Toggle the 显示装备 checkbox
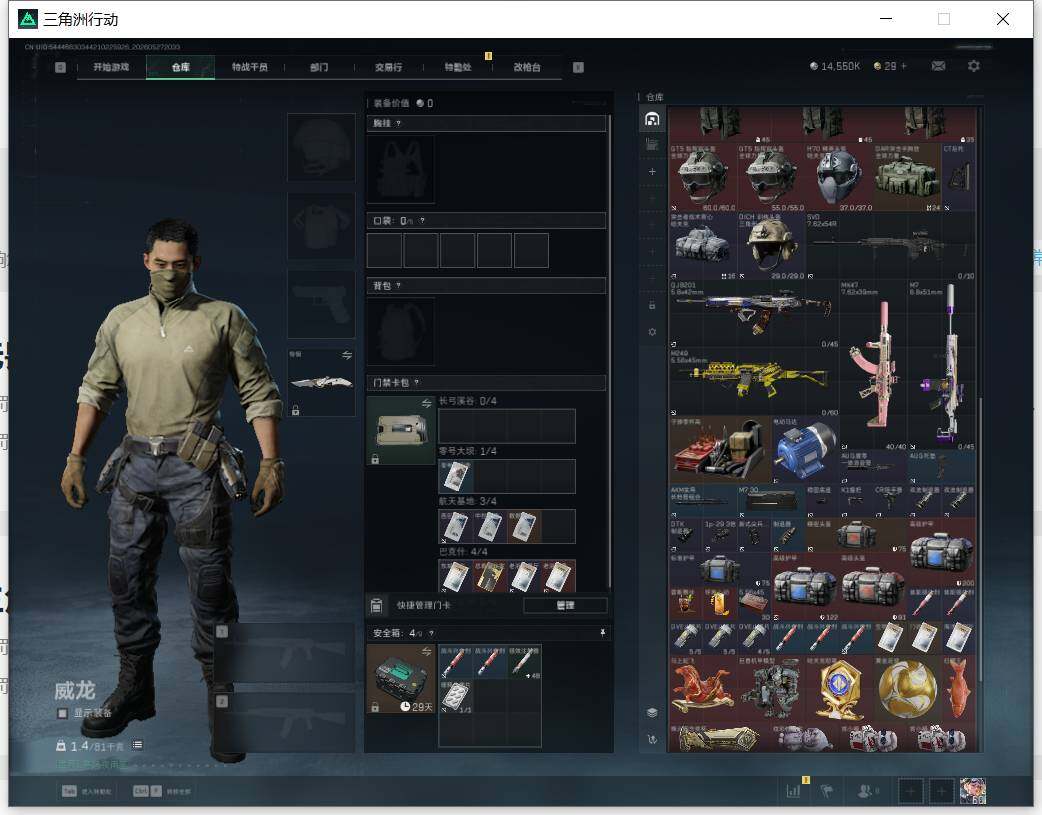Screen dimensions: 1042x815 point(62,713)
